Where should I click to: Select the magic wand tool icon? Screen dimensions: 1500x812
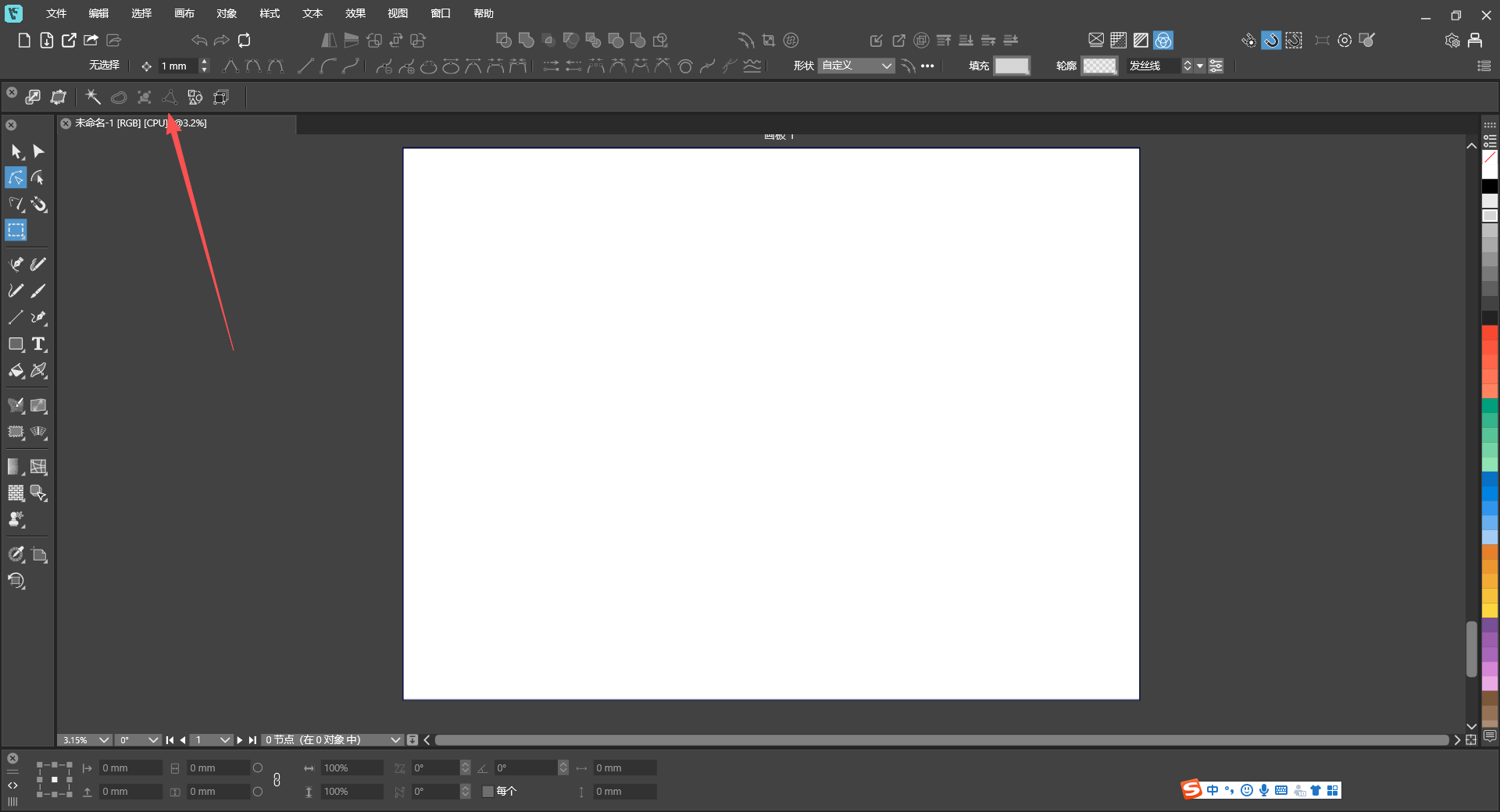pos(93,97)
